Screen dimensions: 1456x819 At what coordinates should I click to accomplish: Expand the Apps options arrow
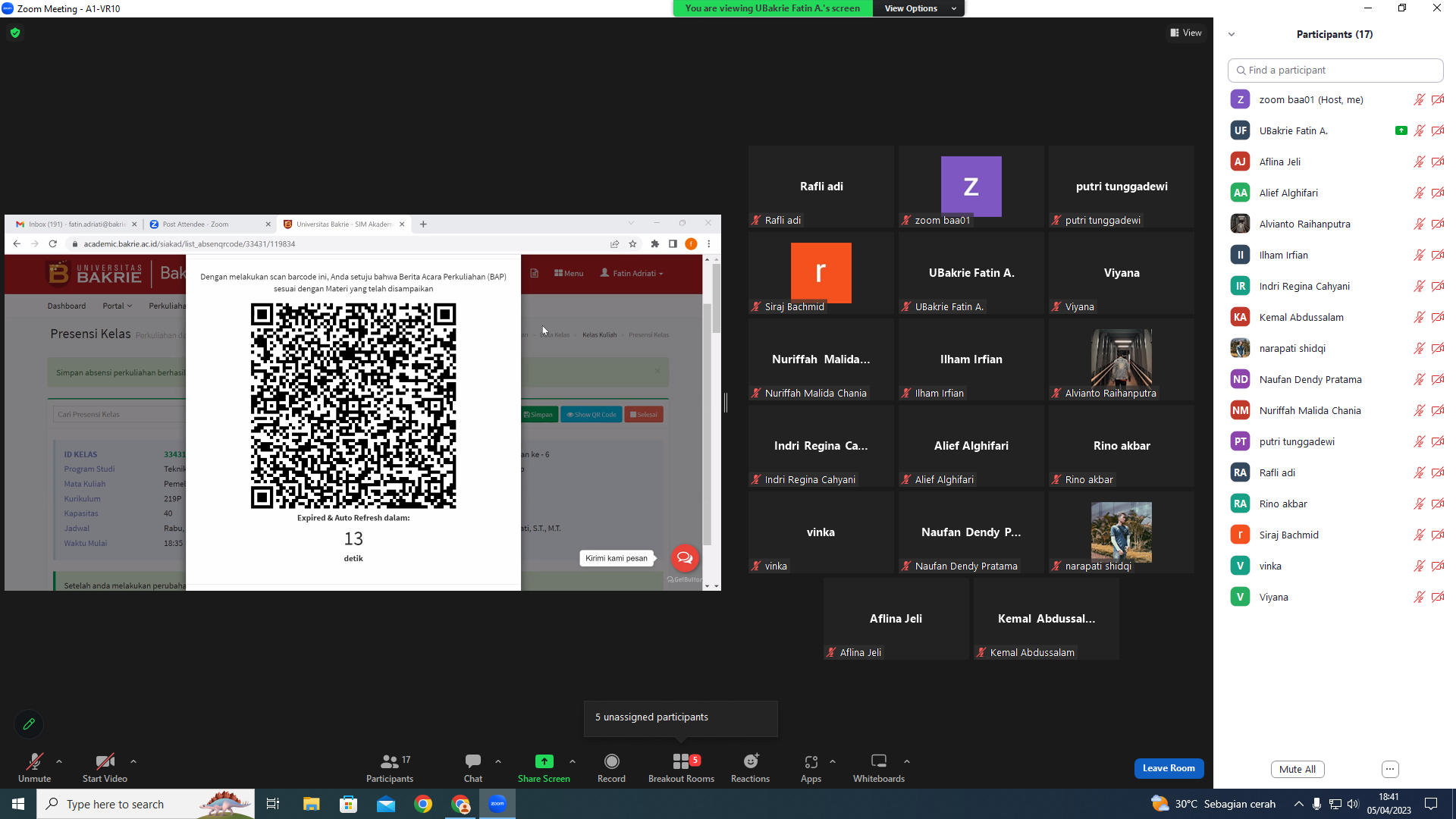pyautogui.click(x=833, y=761)
